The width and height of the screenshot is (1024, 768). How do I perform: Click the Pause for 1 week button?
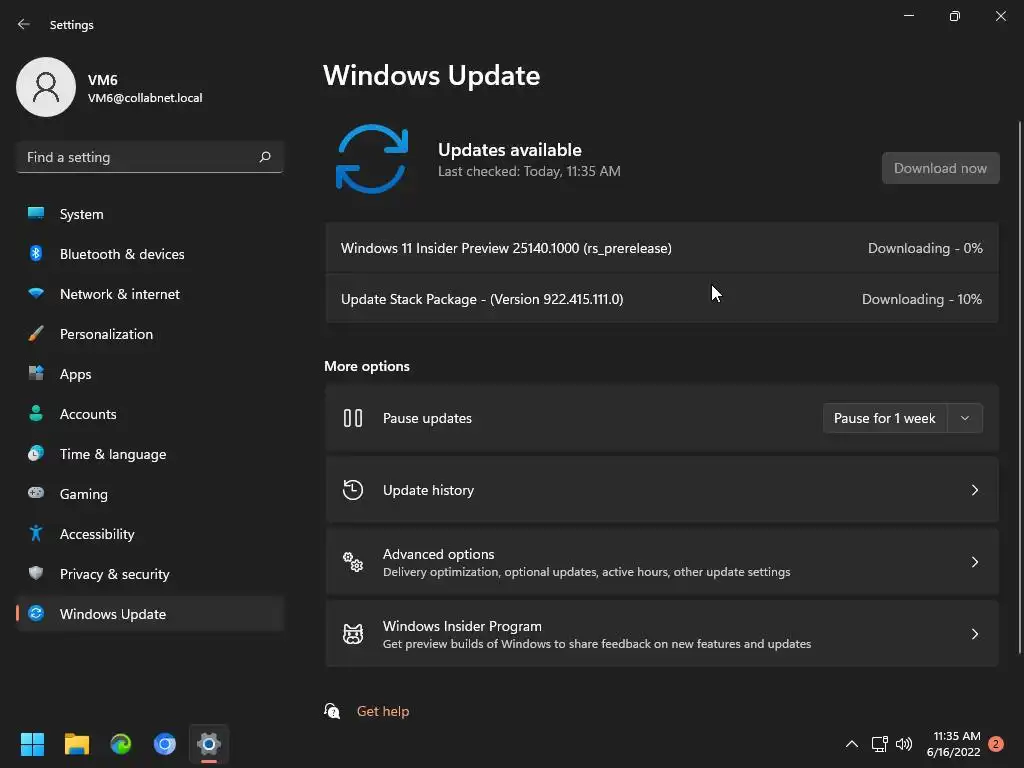pos(885,418)
